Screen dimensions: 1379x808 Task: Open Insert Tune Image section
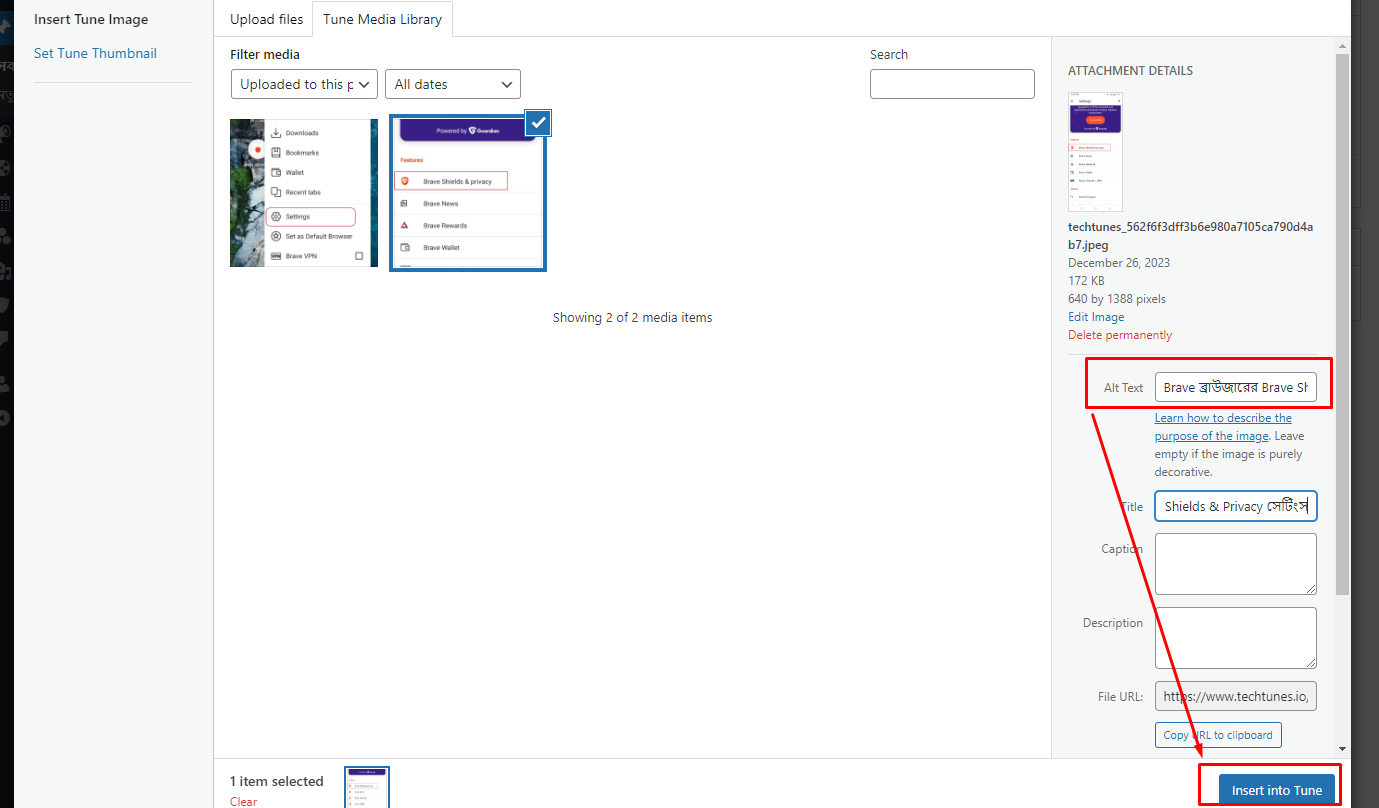tap(91, 19)
